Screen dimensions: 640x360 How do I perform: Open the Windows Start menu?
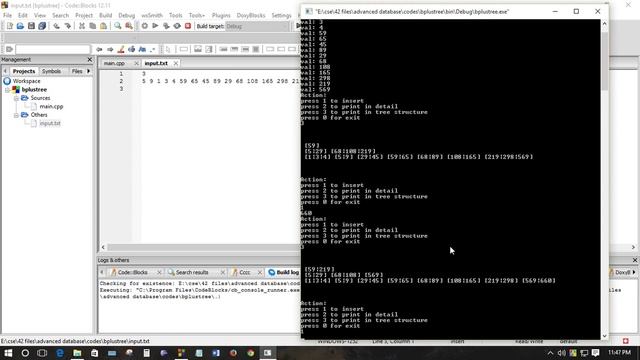coord(8,353)
